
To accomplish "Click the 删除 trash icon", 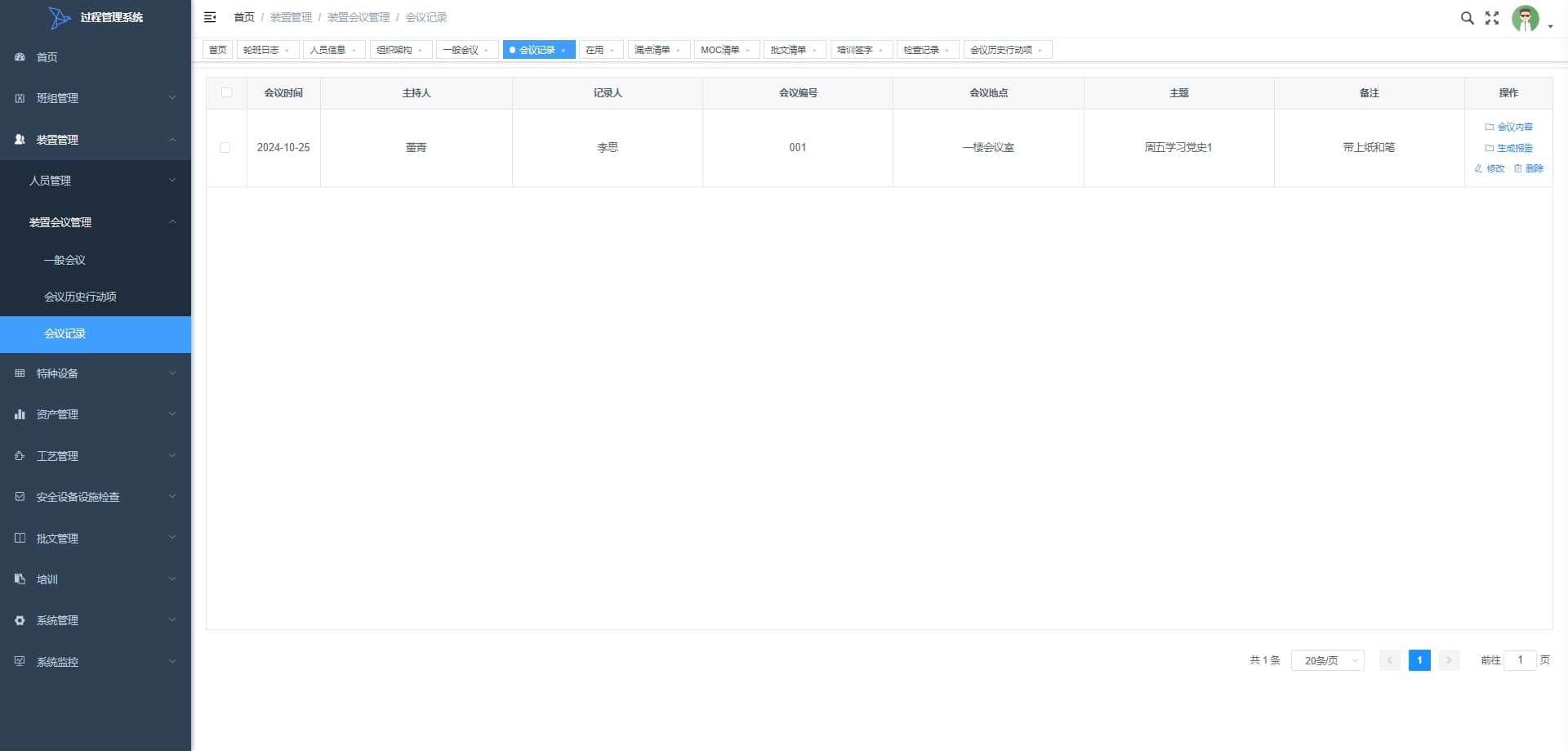I will pos(1517,168).
